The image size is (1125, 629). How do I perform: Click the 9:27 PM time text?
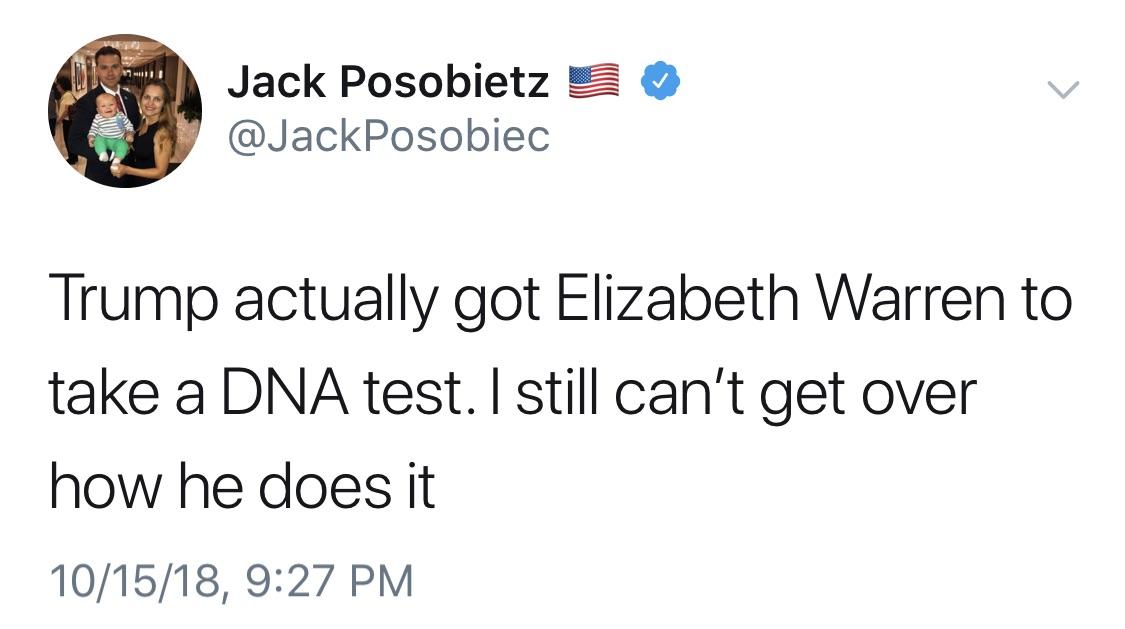pos(330,580)
